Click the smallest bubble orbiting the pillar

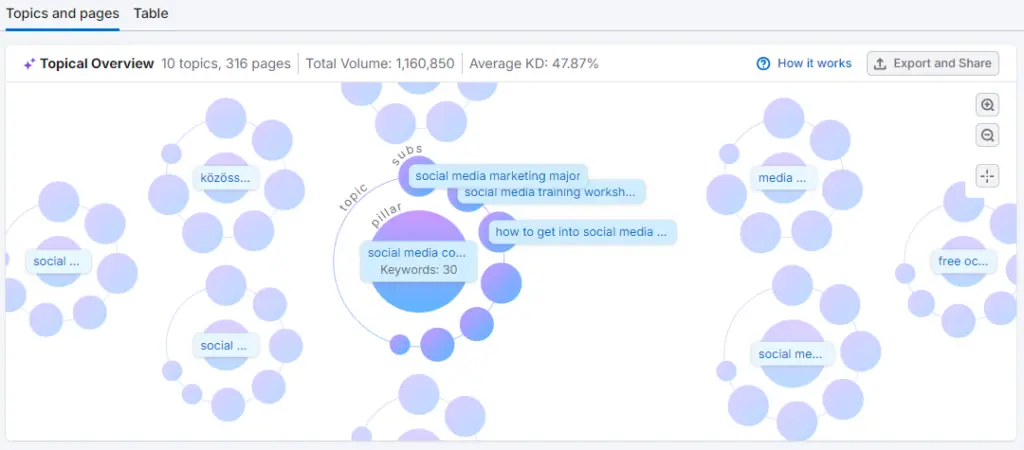click(x=400, y=344)
